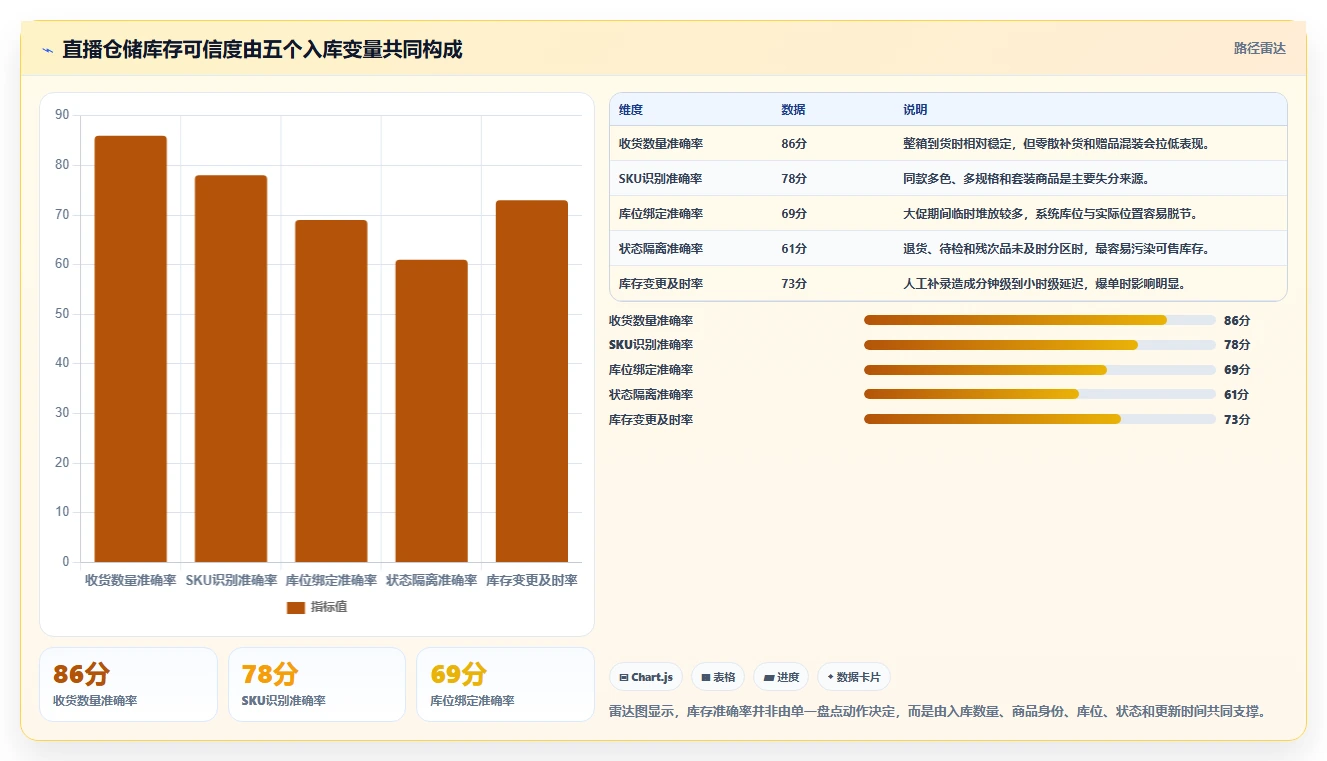Viewport: 1327px width, 761px height.
Task: Click the 收货数量准确率 bar in chart
Action: (x=131, y=348)
